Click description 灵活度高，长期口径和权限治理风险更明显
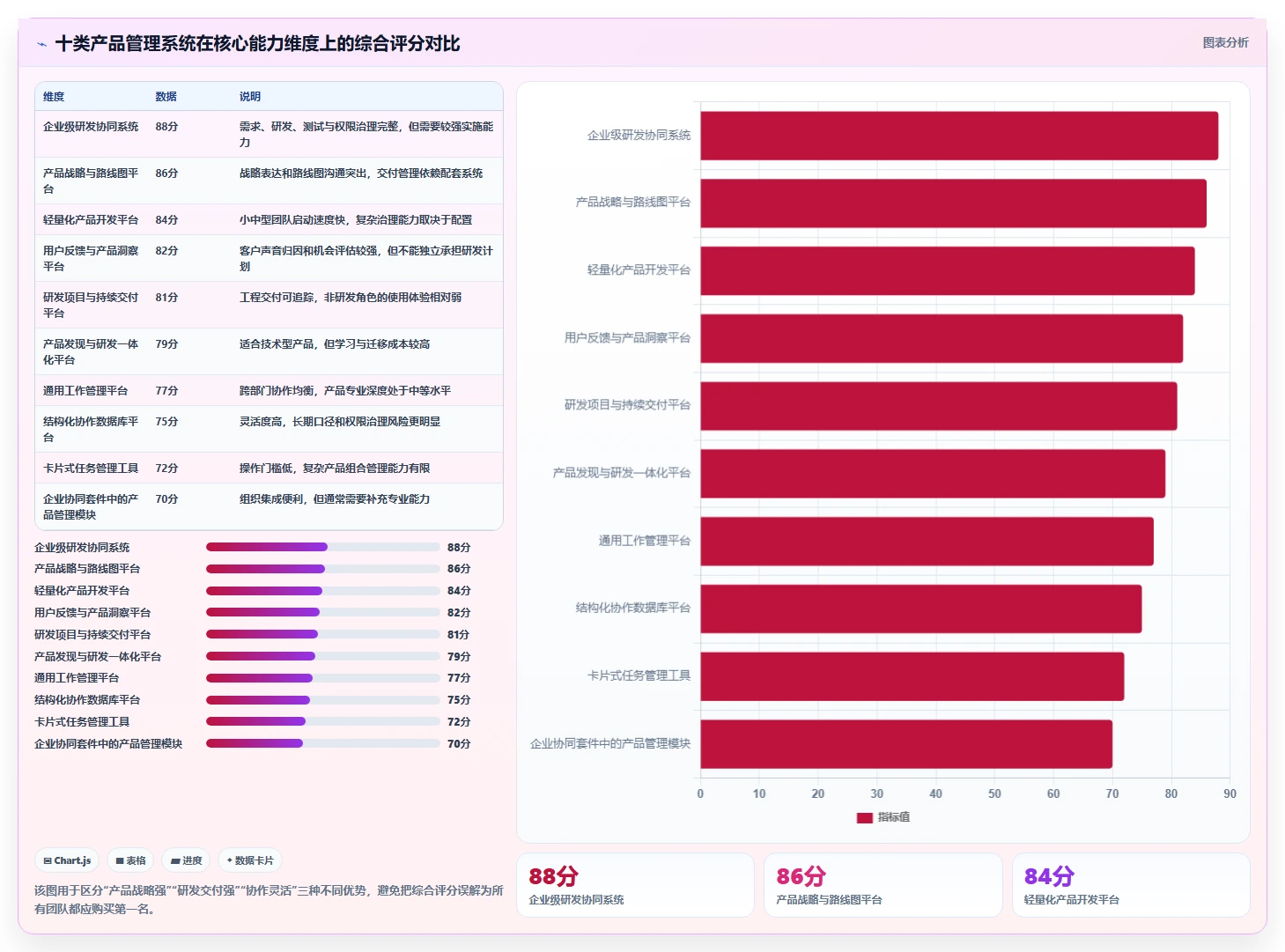The width and height of the screenshot is (1285, 952). (x=340, y=422)
